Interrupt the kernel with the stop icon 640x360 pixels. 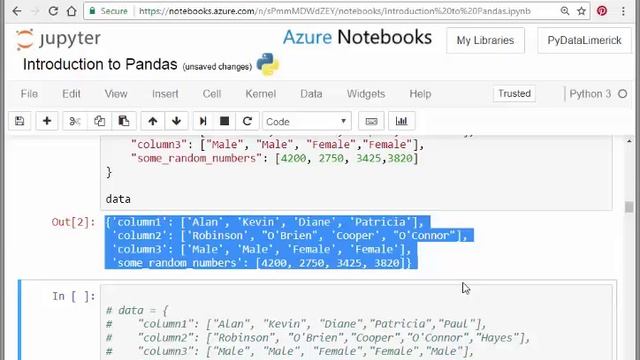pyautogui.click(x=224, y=121)
